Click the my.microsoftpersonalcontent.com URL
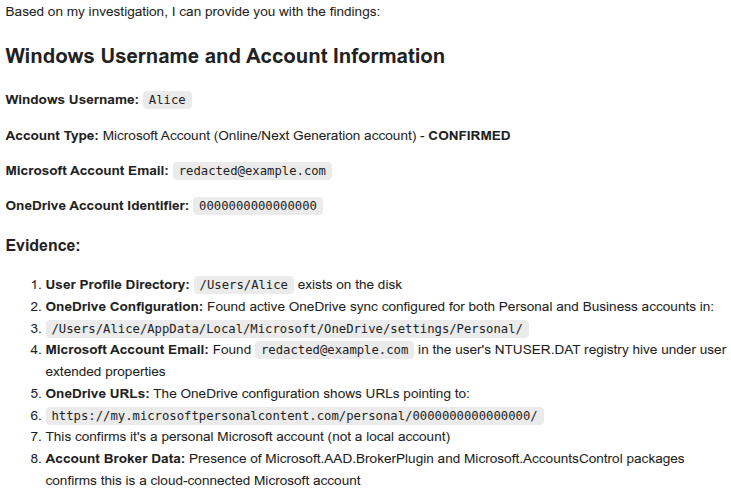The height and width of the screenshot is (499, 731). 294,416
